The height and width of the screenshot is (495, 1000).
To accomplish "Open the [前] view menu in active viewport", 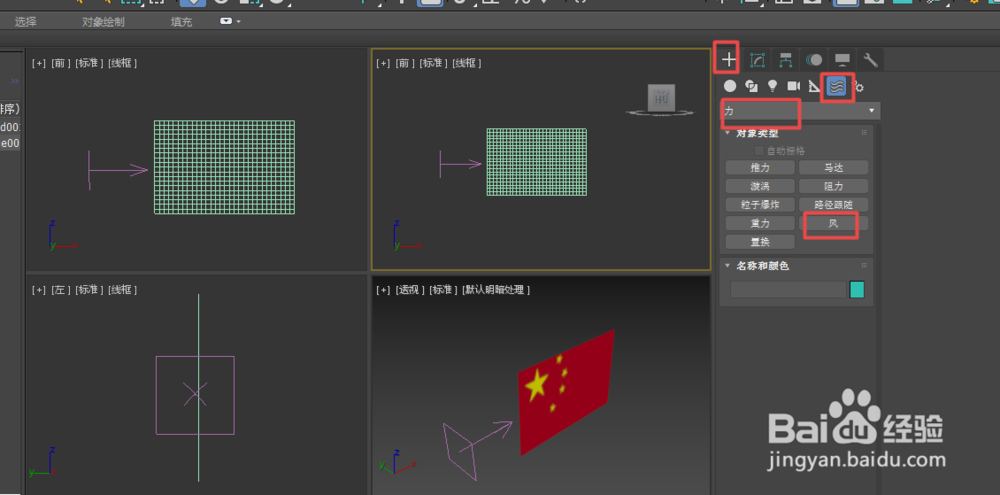I will (406, 63).
